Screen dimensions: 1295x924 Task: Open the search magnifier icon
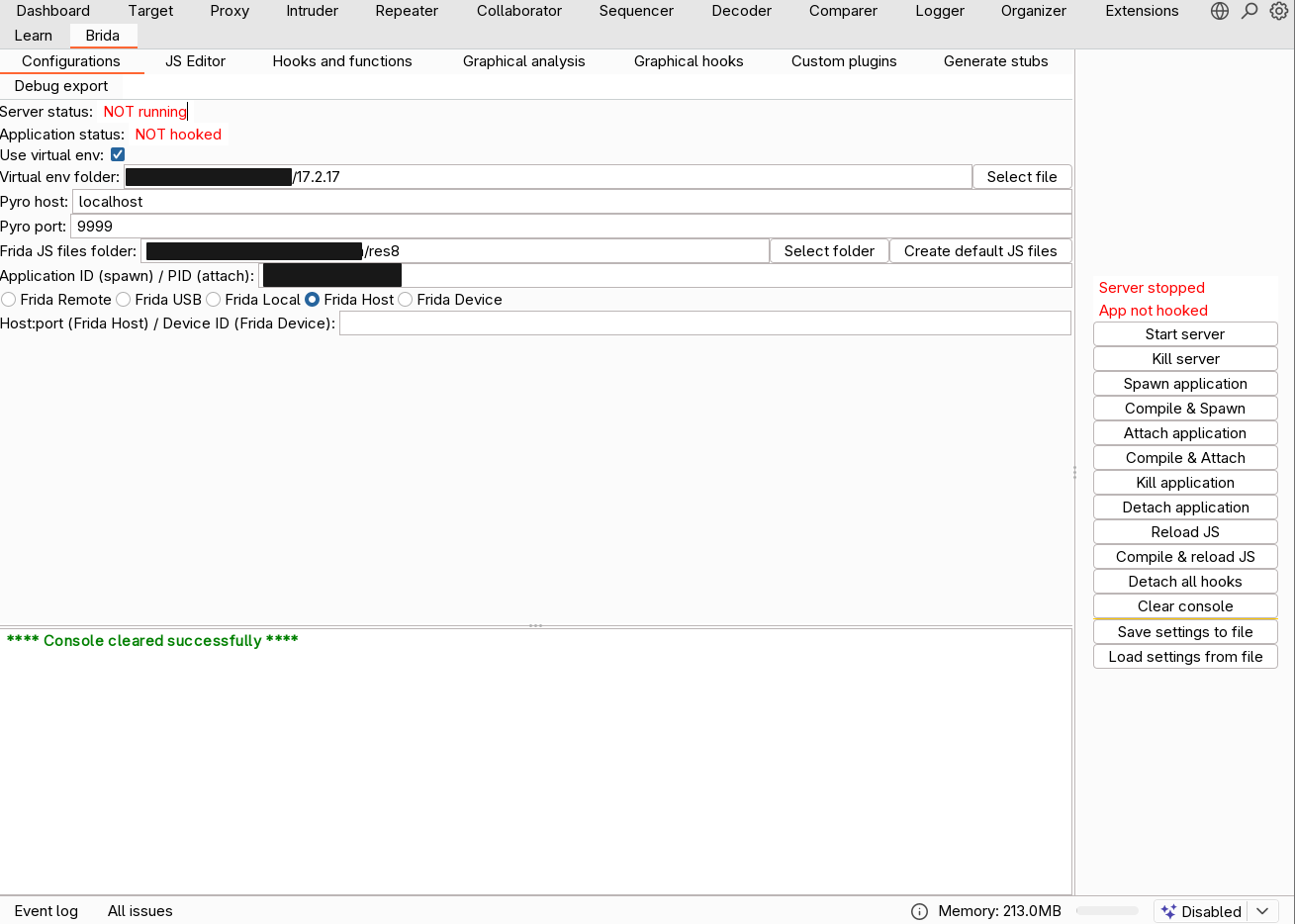tap(1249, 11)
